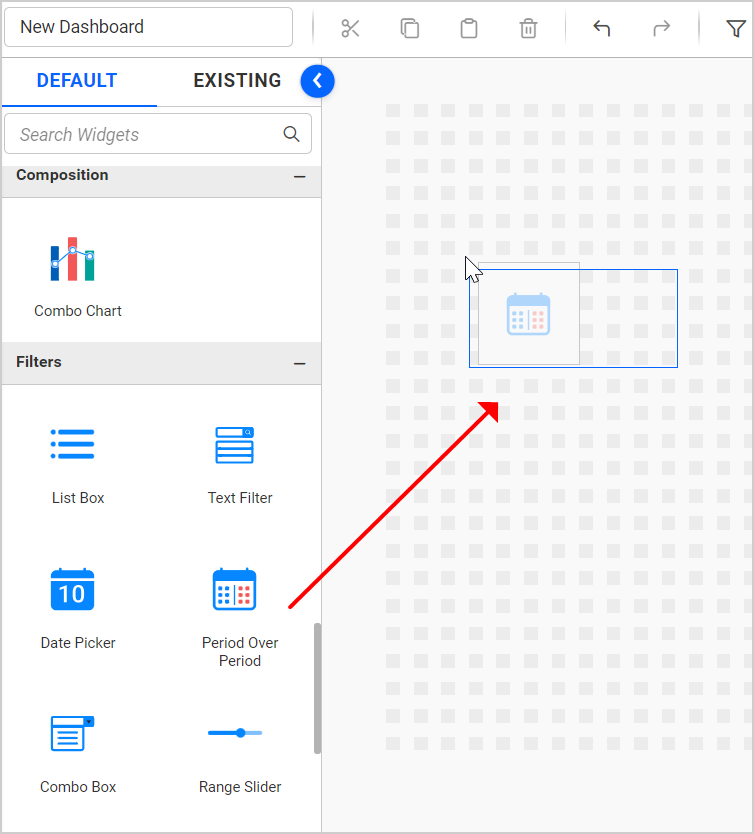Click the Paste clipboard icon

pyautogui.click(x=469, y=28)
